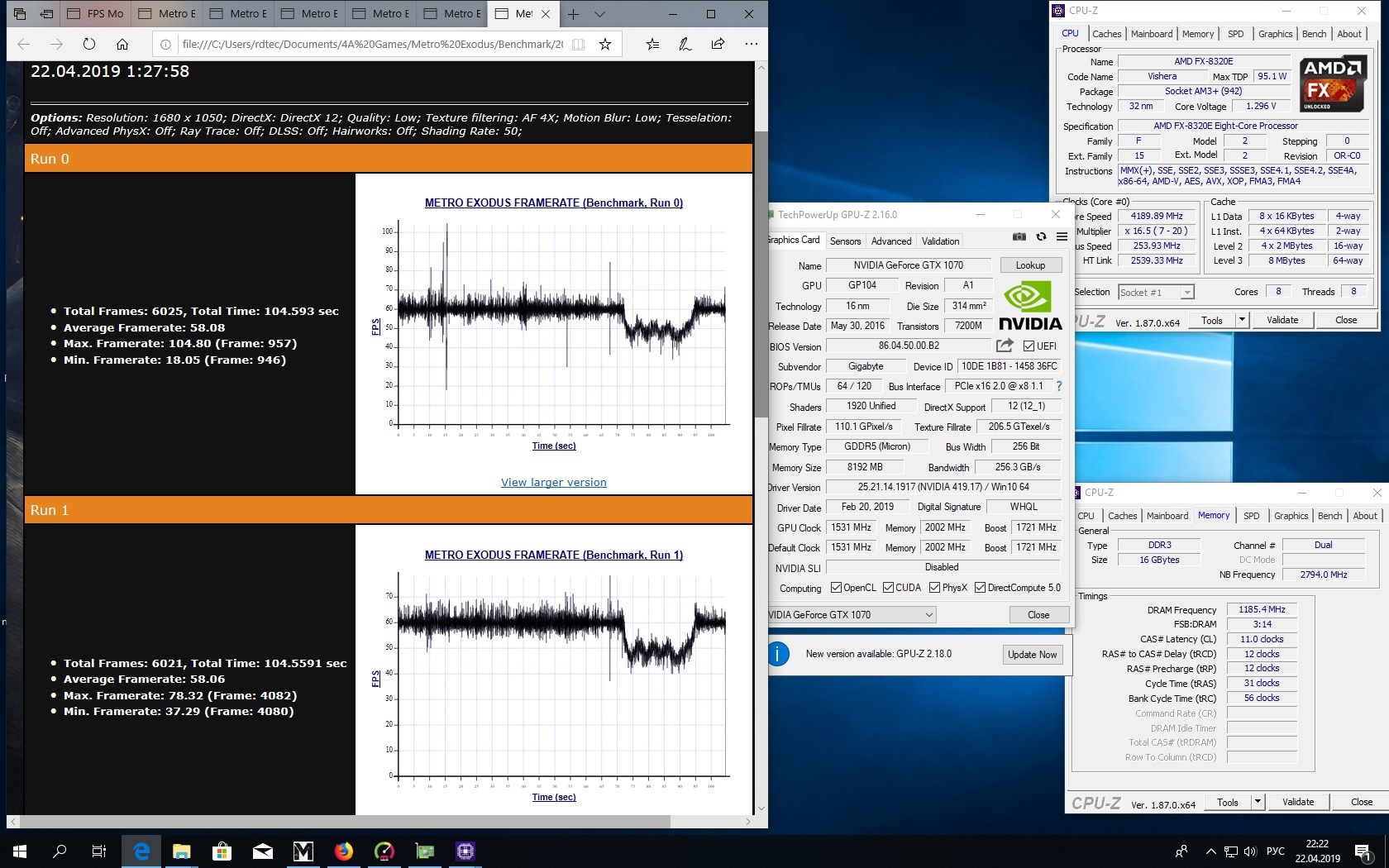
Task: Click the GPU-Z screenshot camera icon
Action: pyautogui.click(x=1019, y=237)
